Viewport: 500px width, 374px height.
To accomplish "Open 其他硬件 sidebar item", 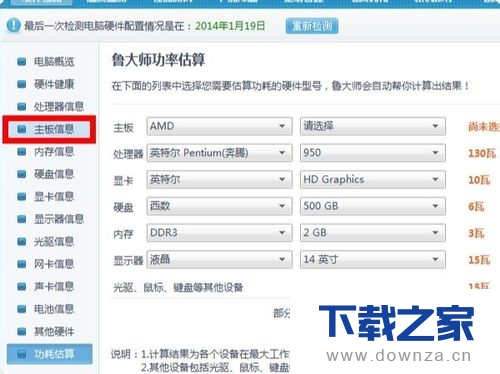I will coord(54,331).
